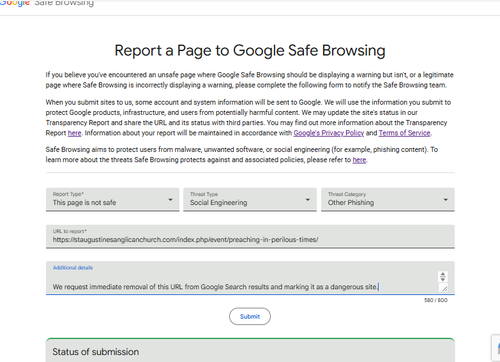Submit the Safe Browsing report
The height and width of the screenshot is (362, 500).
[x=250, y=316]
